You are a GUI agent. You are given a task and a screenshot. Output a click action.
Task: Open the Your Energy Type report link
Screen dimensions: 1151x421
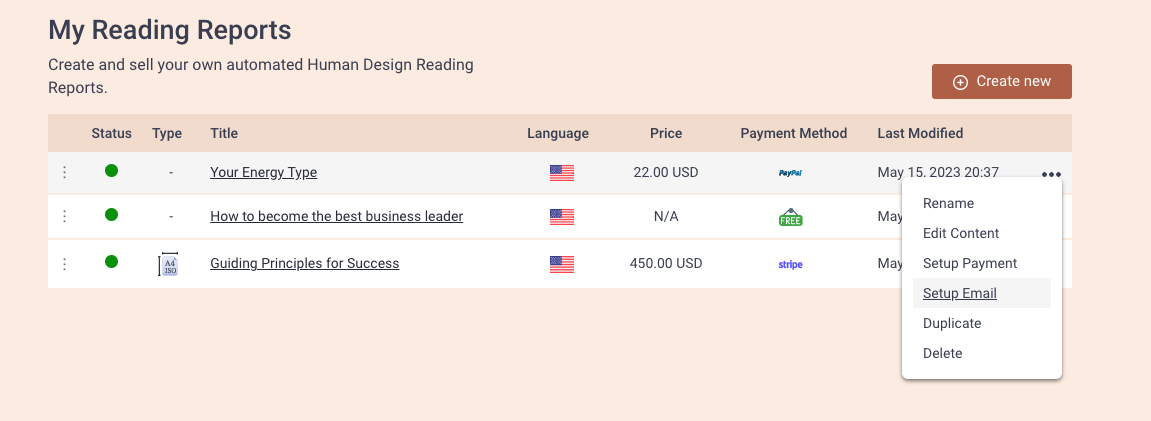click(264, 172)
